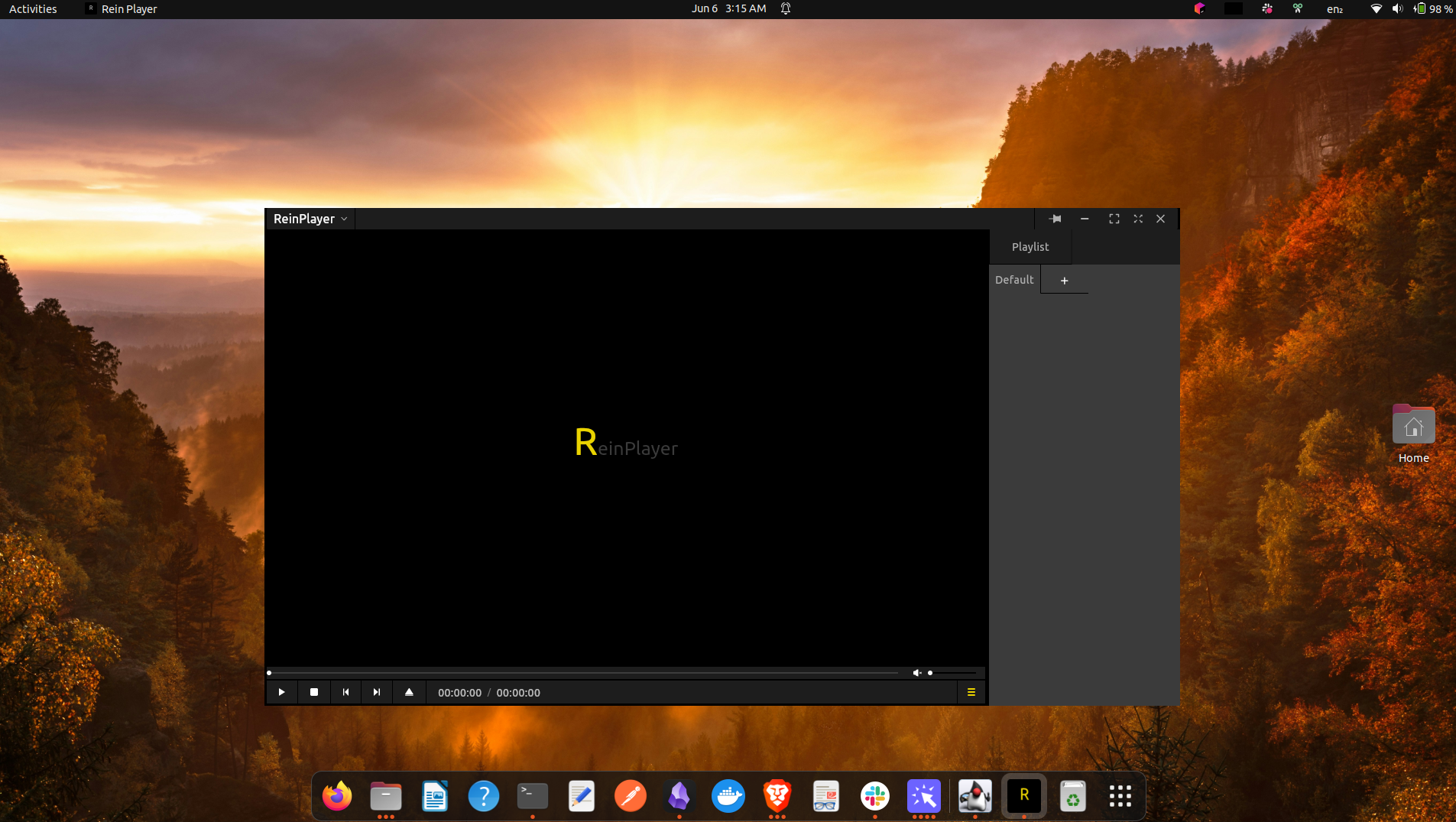Screen dimensions: 1456x822
Task: Switch to the Default playlist tab
Action: [1014, 280]
